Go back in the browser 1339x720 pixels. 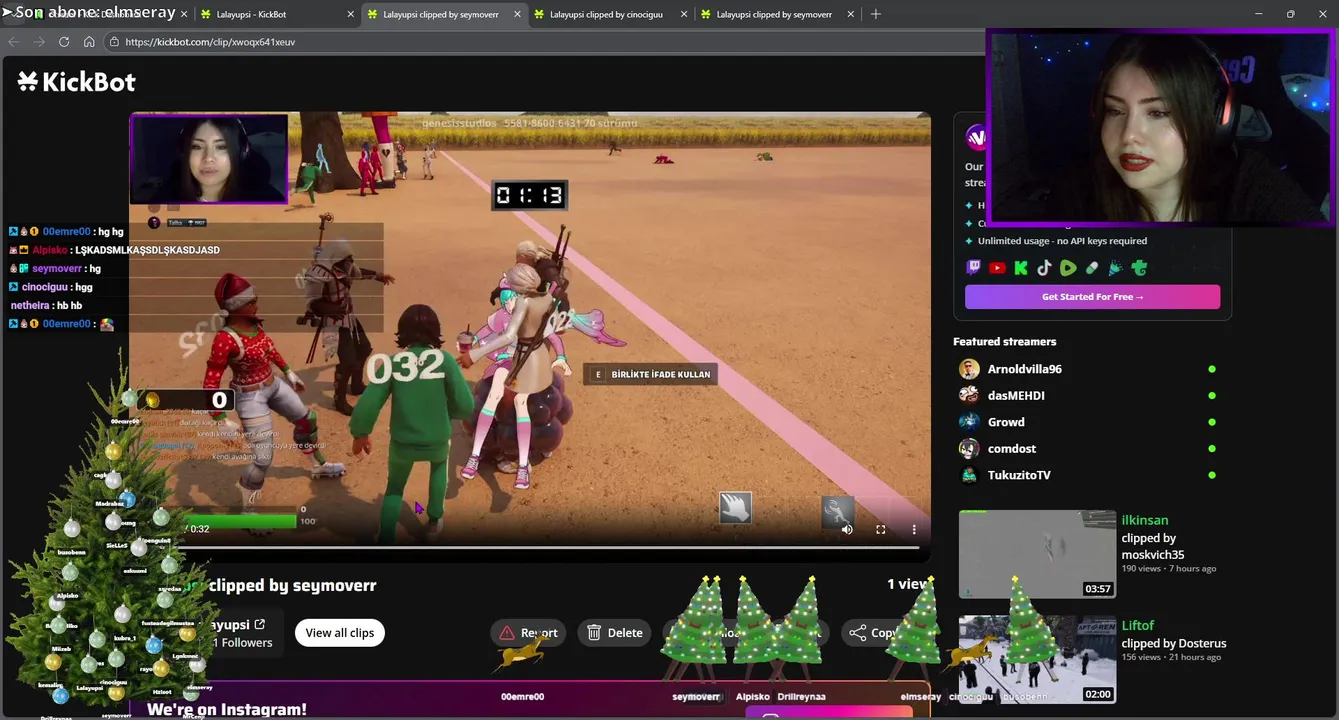click(x=14, y=42)
